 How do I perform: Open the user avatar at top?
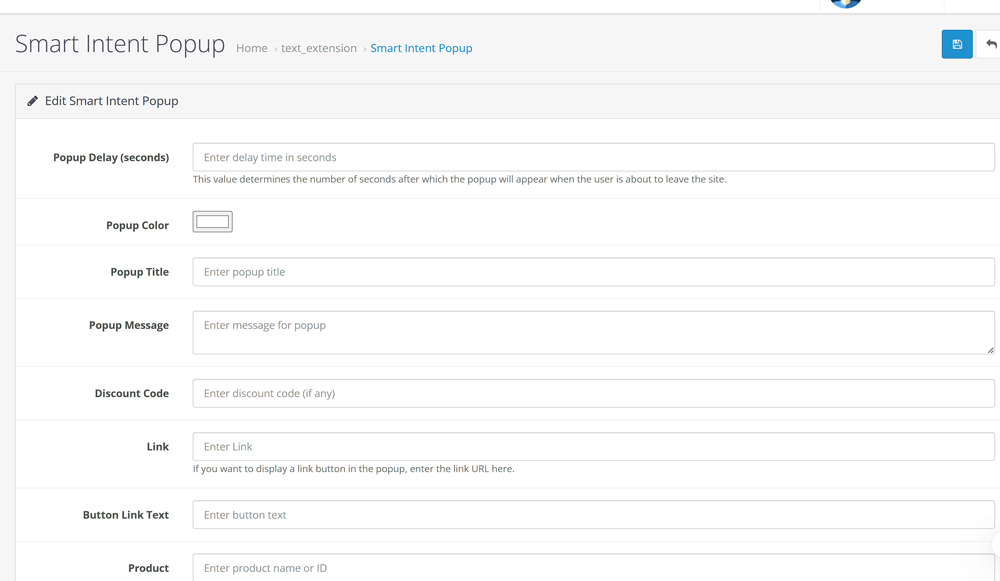(x=846, y=3)
